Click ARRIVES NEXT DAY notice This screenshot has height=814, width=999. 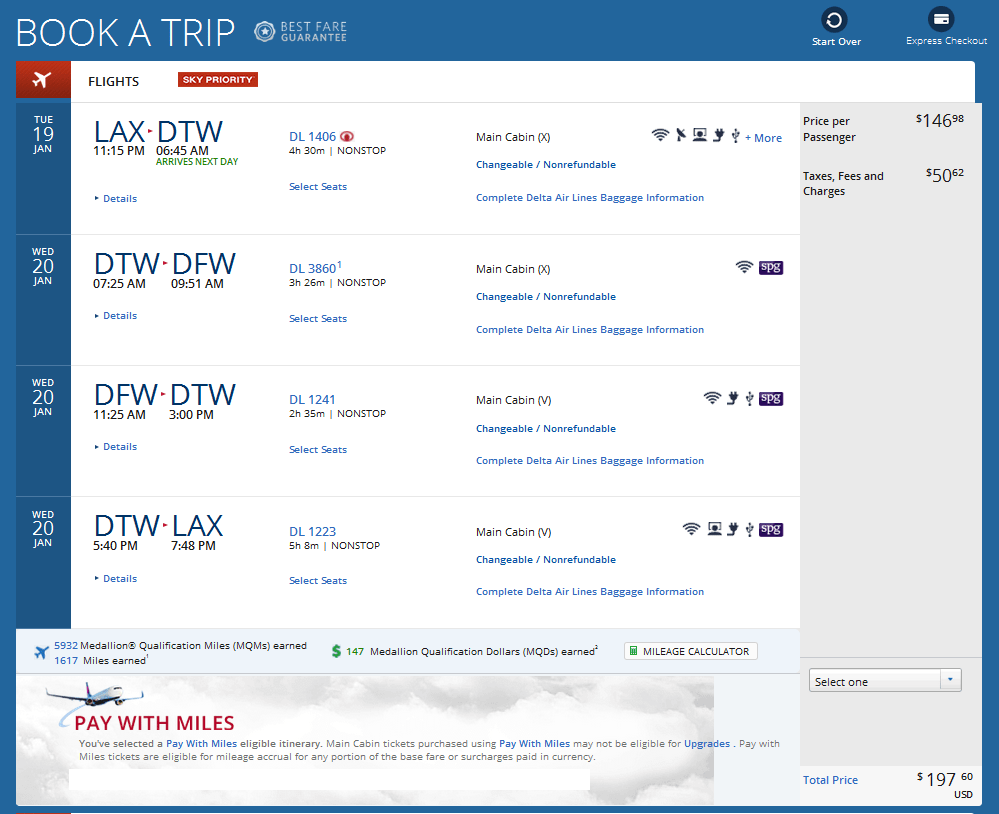pyautogui.click(x=197, y=162)
